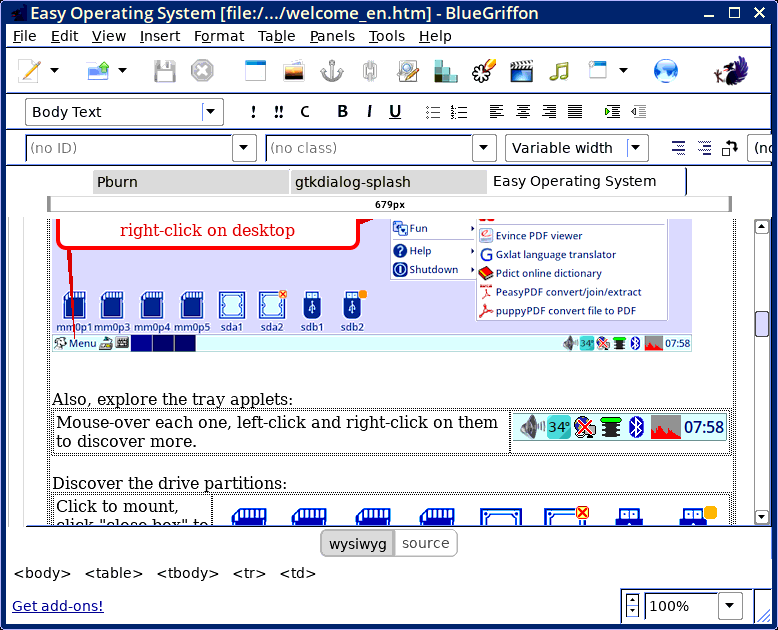Justify the text
778x630 pixels.
(575, 112)
